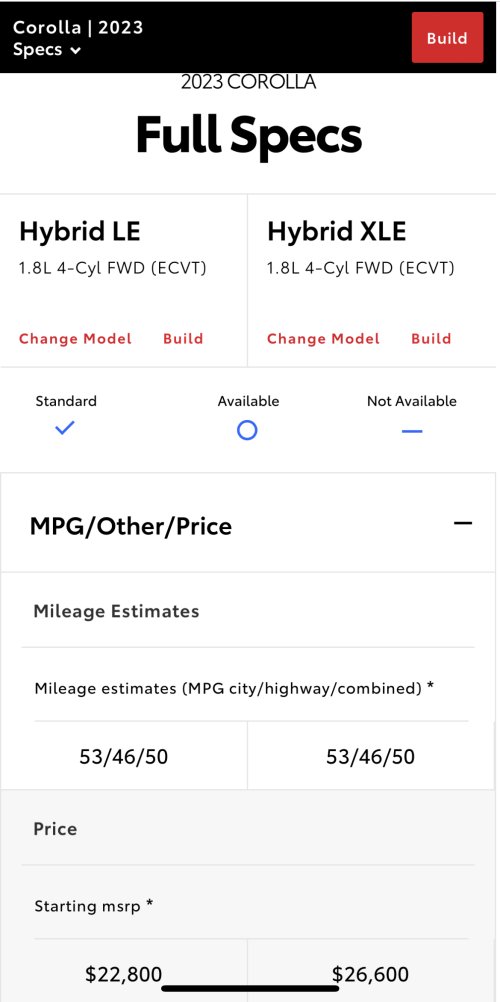Collapse MPG/Other/Price section with minus icon
This screenshot has width=500, height=1002.
click(463, 523)
